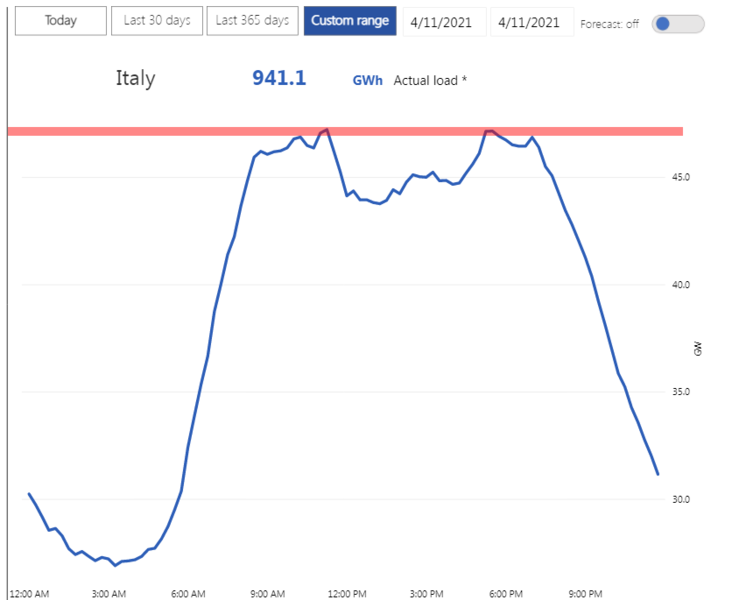
Task: Click the red peak threshold line
Action: (200, 131)
